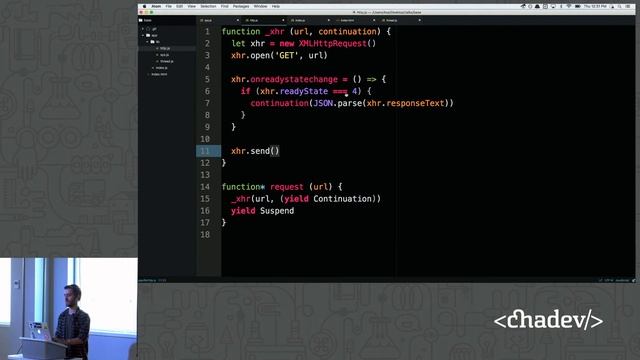Viewport: 640px width, 360px height.
Task: Open the Apple menu
Action: (x=144, y=7)
